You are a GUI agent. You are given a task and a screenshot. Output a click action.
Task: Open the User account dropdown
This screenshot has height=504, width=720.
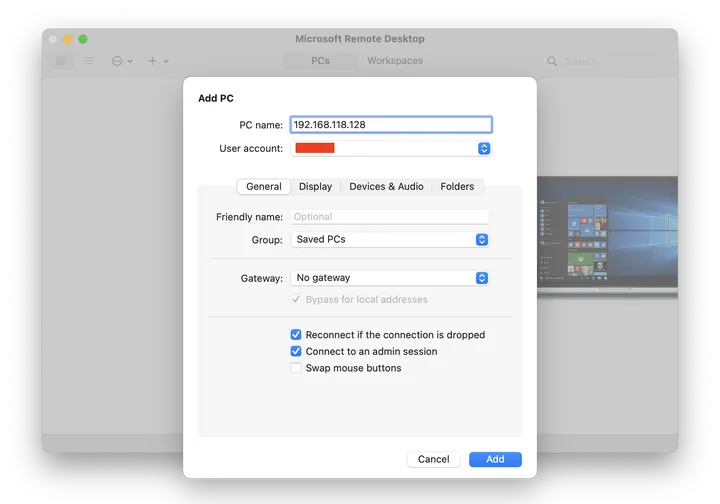tap(391, 148)
